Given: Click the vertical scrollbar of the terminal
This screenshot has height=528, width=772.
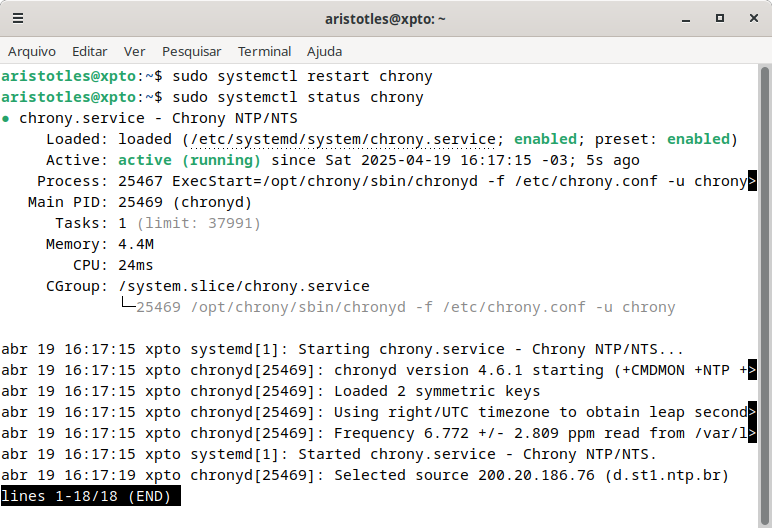Looking at the screenshot, I should [764, 296].
